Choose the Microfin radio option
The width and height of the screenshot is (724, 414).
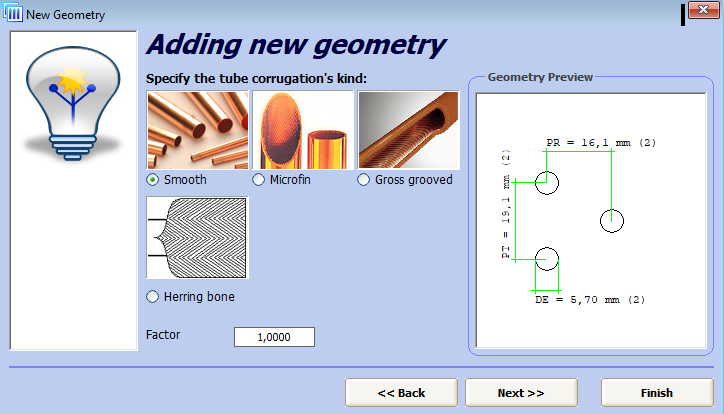[x=258, y=180]
